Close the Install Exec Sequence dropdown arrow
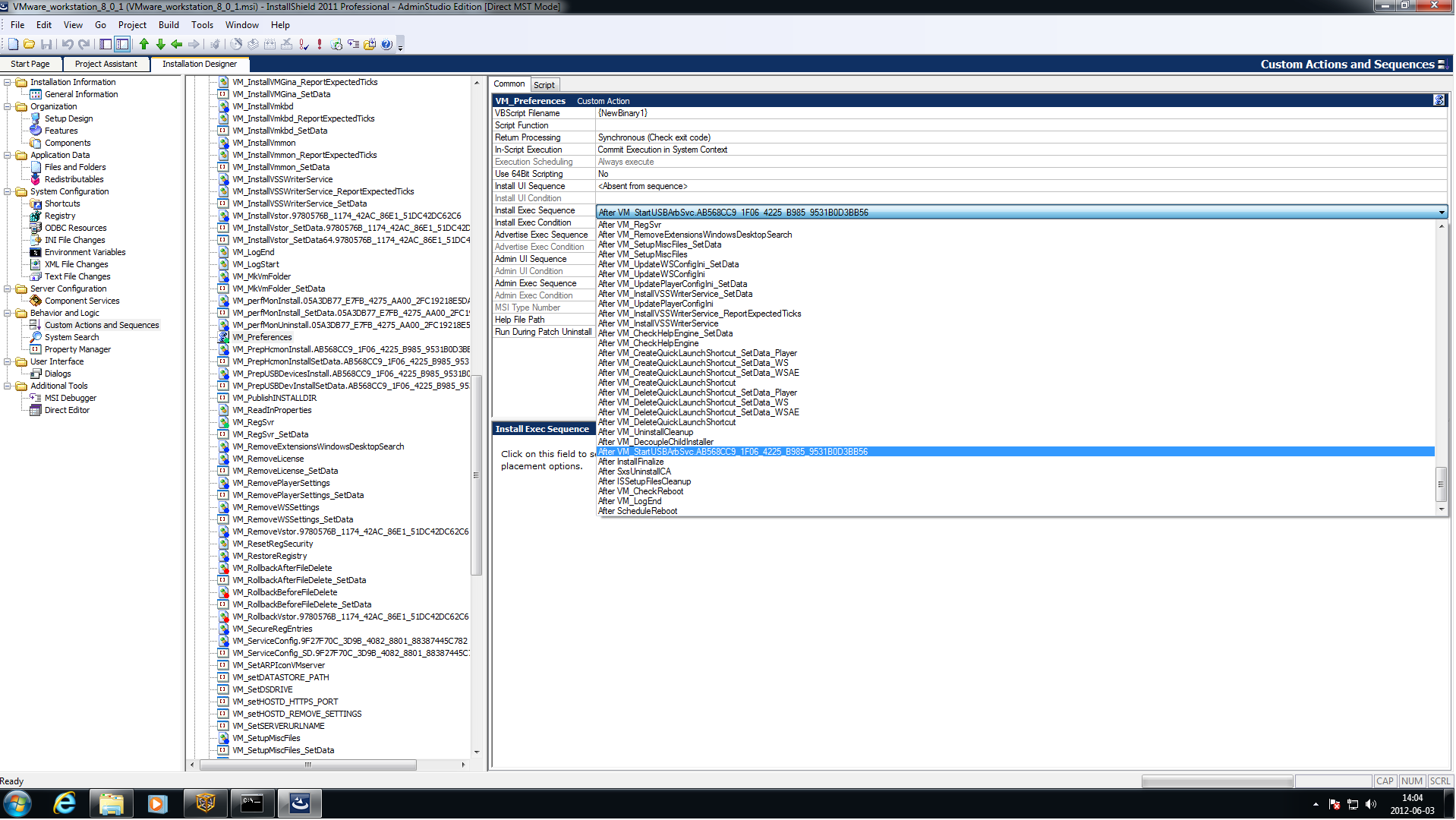This screenshot has height=820, width=1456. [1441, 212]
